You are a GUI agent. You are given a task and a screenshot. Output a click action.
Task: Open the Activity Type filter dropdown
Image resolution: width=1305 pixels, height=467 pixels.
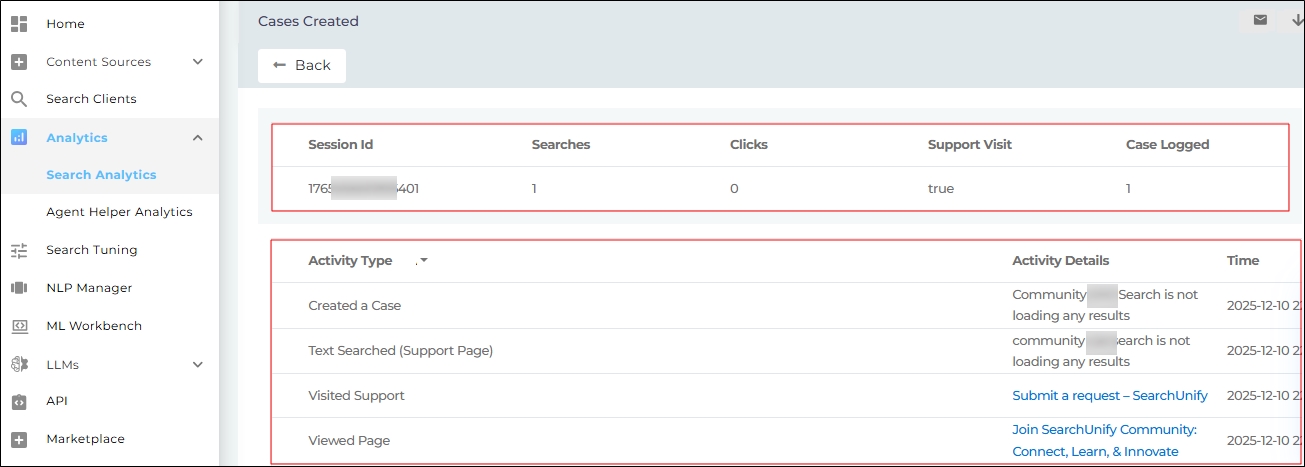tap(423, 261)
